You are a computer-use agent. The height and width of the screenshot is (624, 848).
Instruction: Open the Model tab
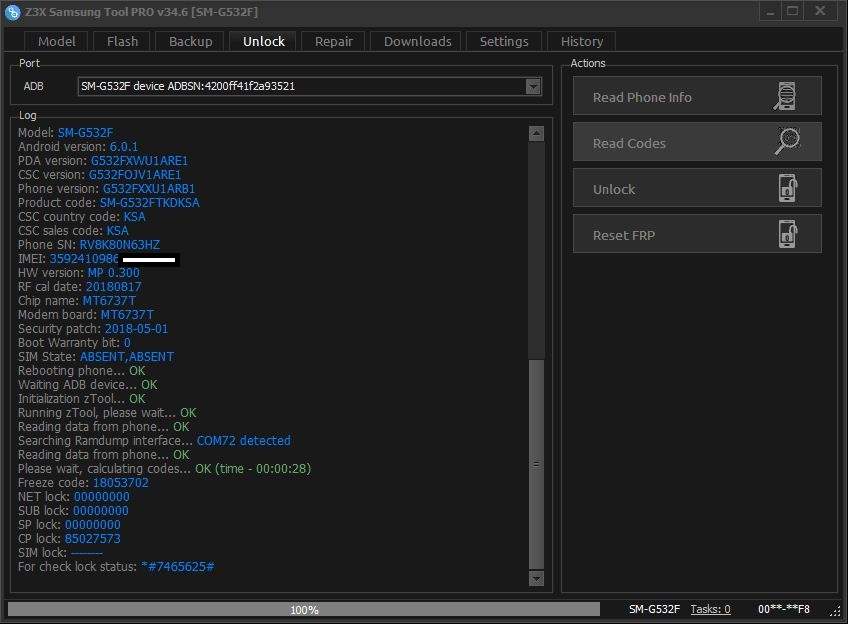point(56,42)
